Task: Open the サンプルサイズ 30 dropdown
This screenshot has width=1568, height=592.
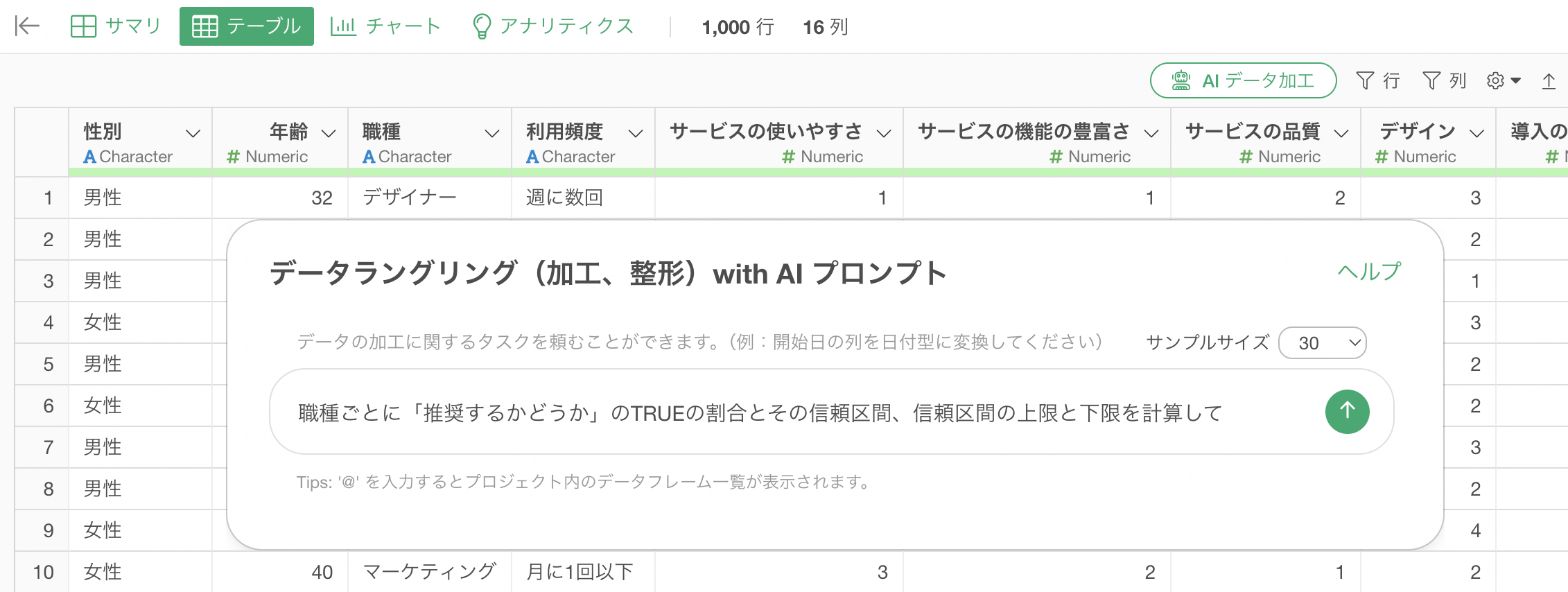Action: [x=1322, y=342]
